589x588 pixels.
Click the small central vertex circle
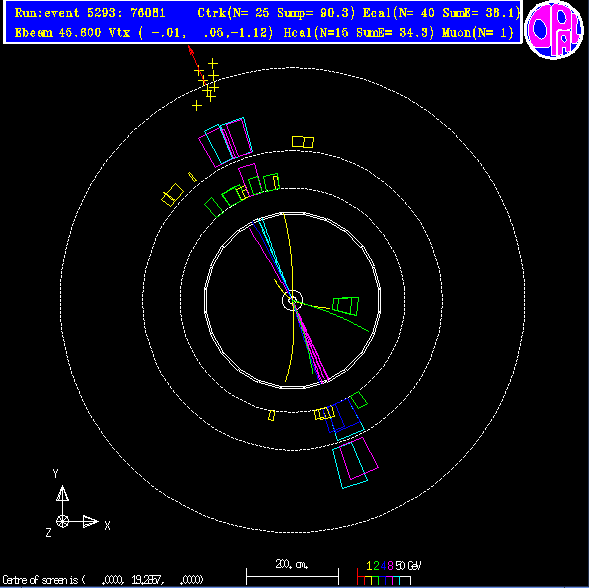pos(292,300)
